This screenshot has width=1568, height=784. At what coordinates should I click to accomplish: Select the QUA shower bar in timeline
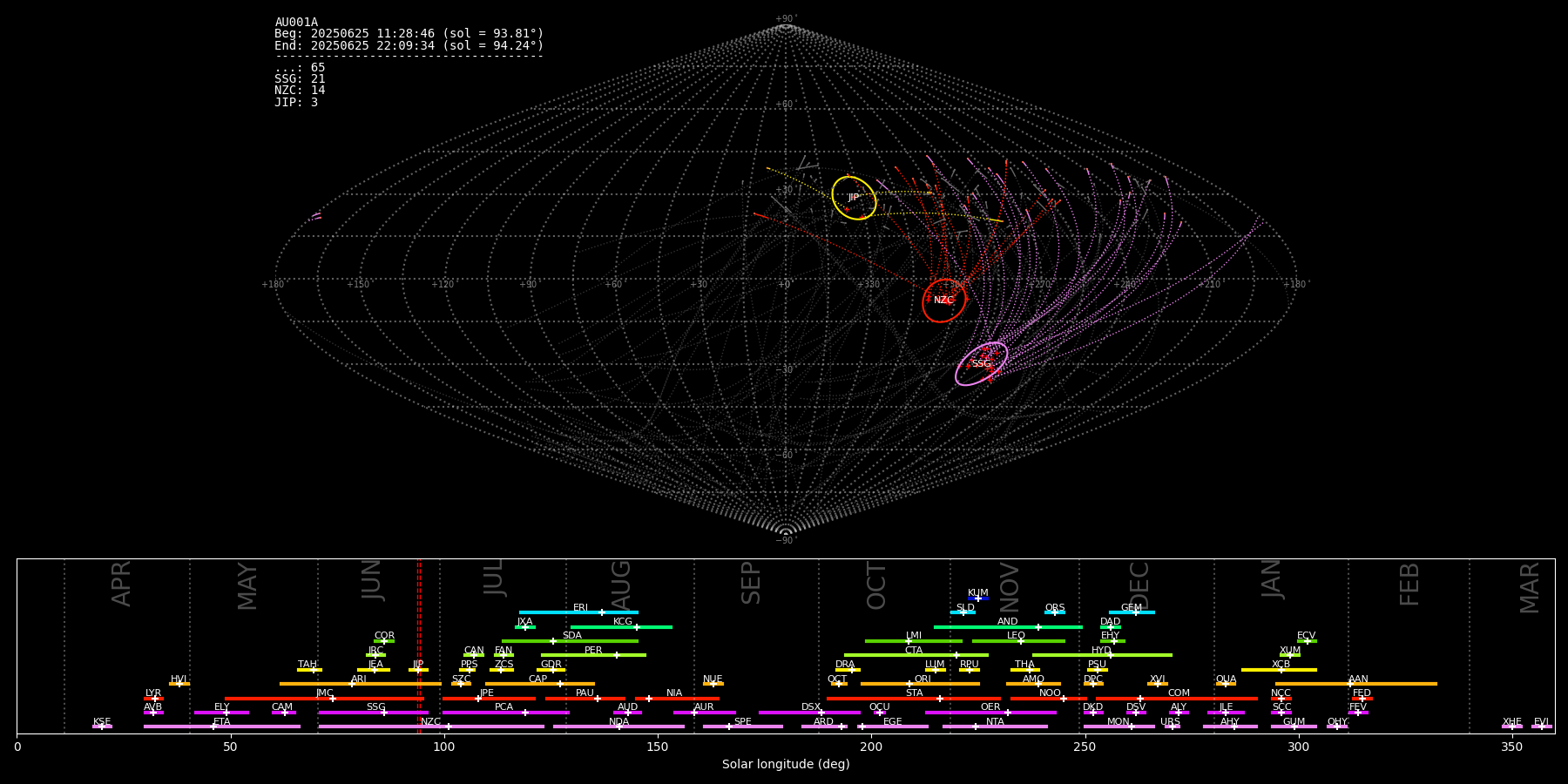pos(1226,684)
